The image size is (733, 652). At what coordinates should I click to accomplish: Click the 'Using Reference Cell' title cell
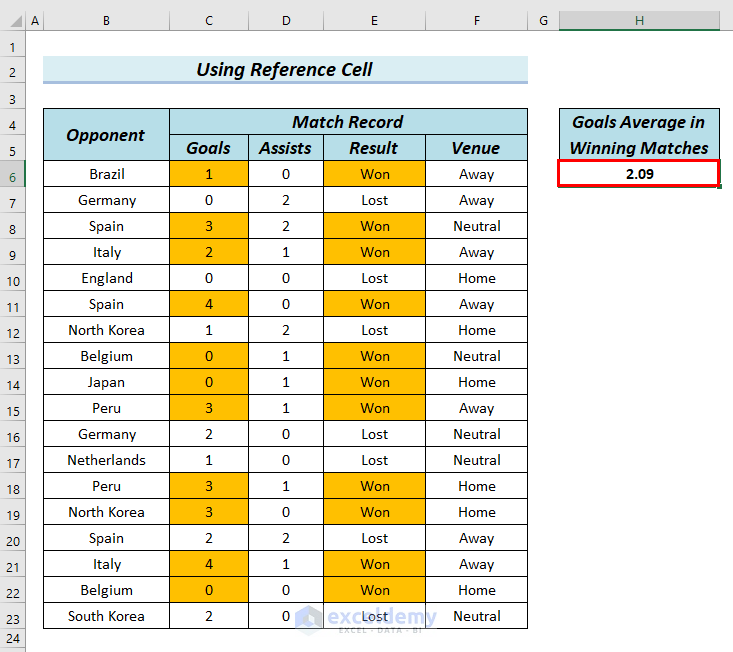[285, 70]
